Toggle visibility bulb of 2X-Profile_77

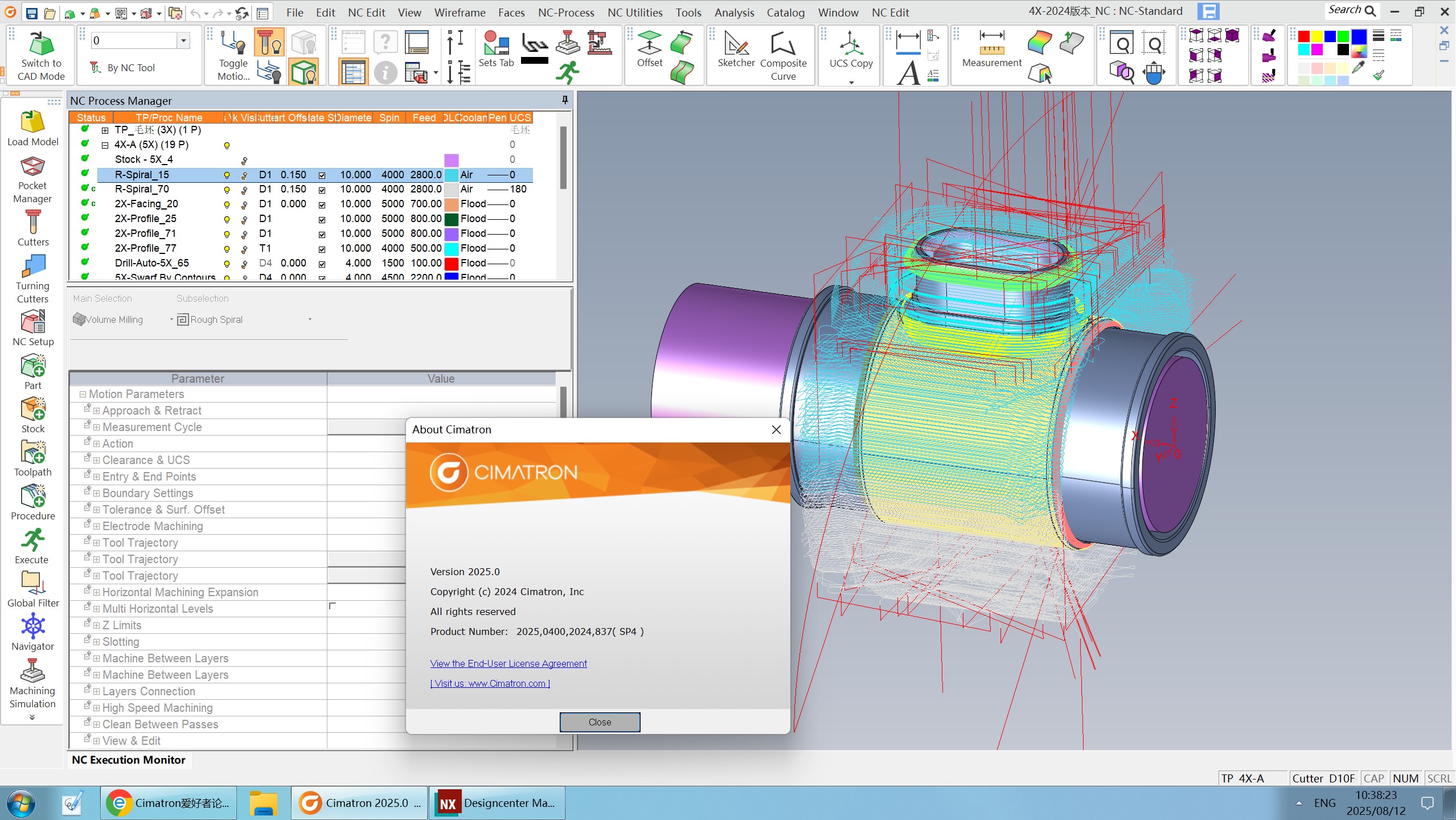pos(227,249)
